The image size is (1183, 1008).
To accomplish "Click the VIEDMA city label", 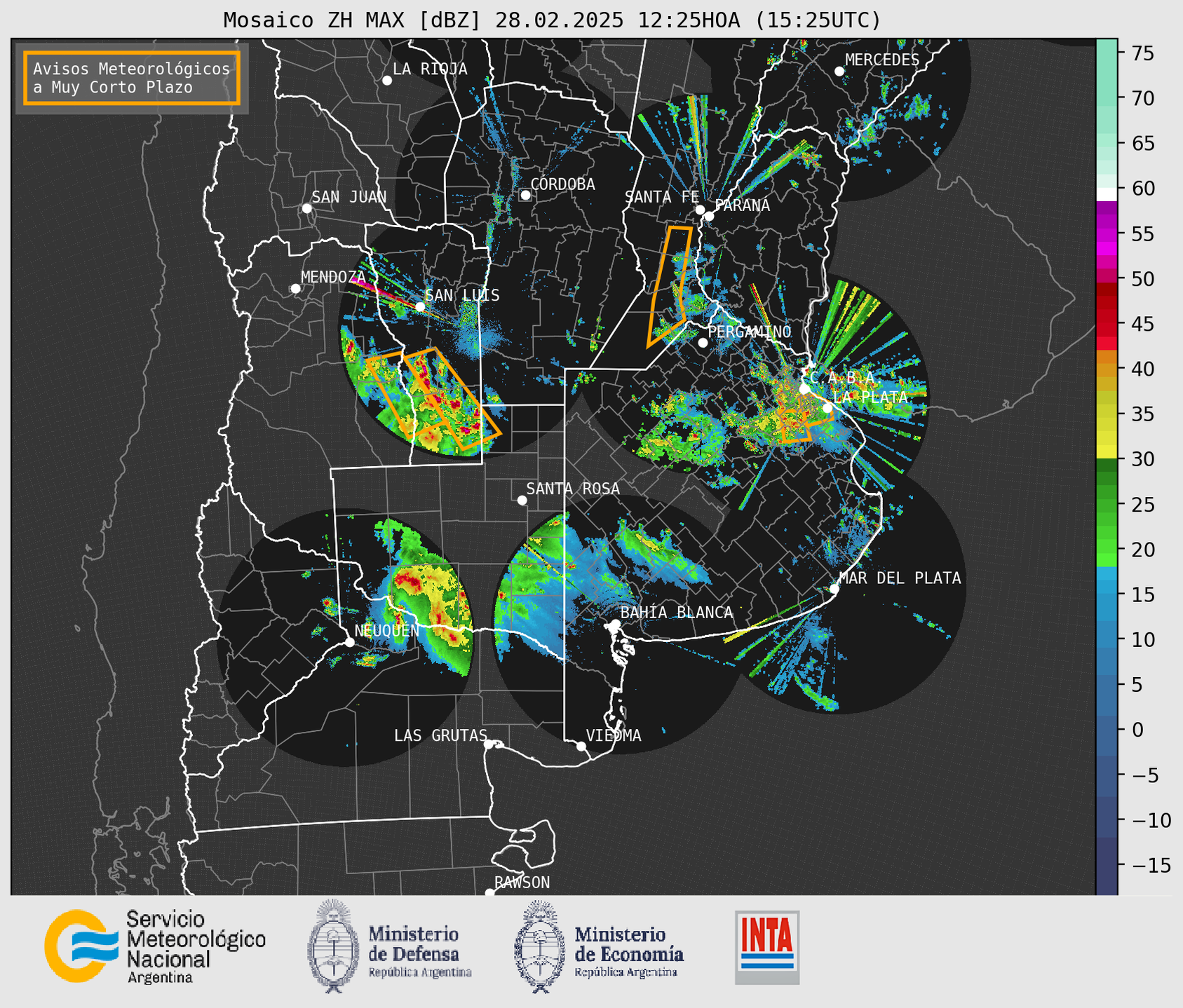I will (x=614, y=735).
